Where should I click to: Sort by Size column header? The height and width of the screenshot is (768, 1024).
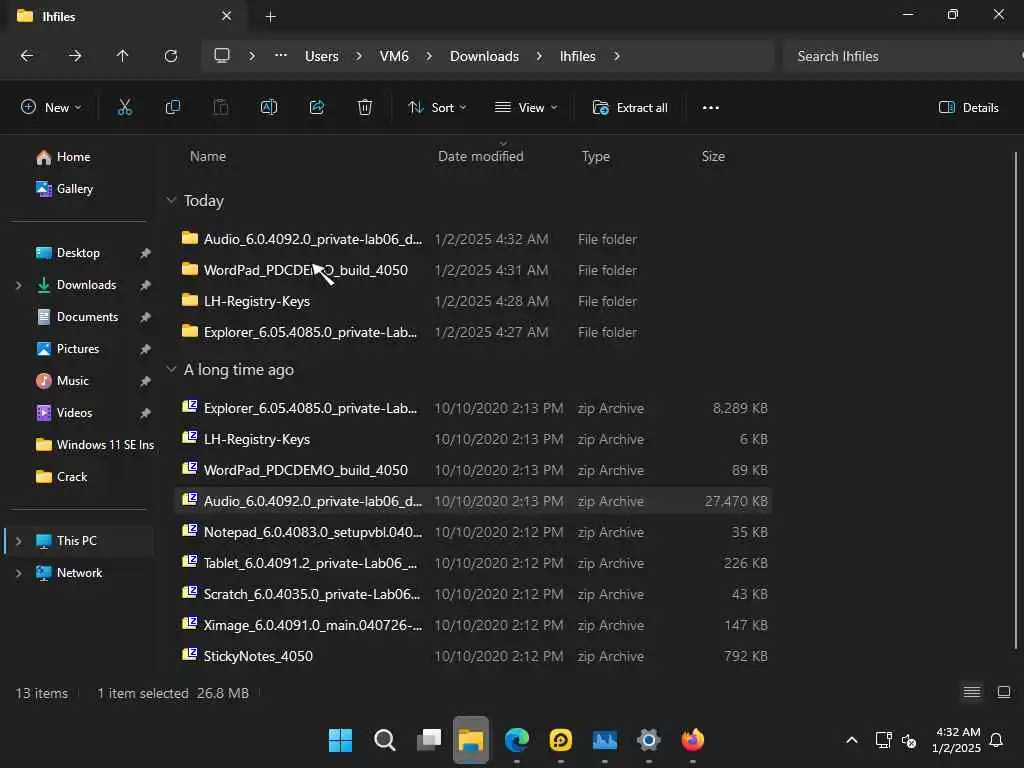713,156
